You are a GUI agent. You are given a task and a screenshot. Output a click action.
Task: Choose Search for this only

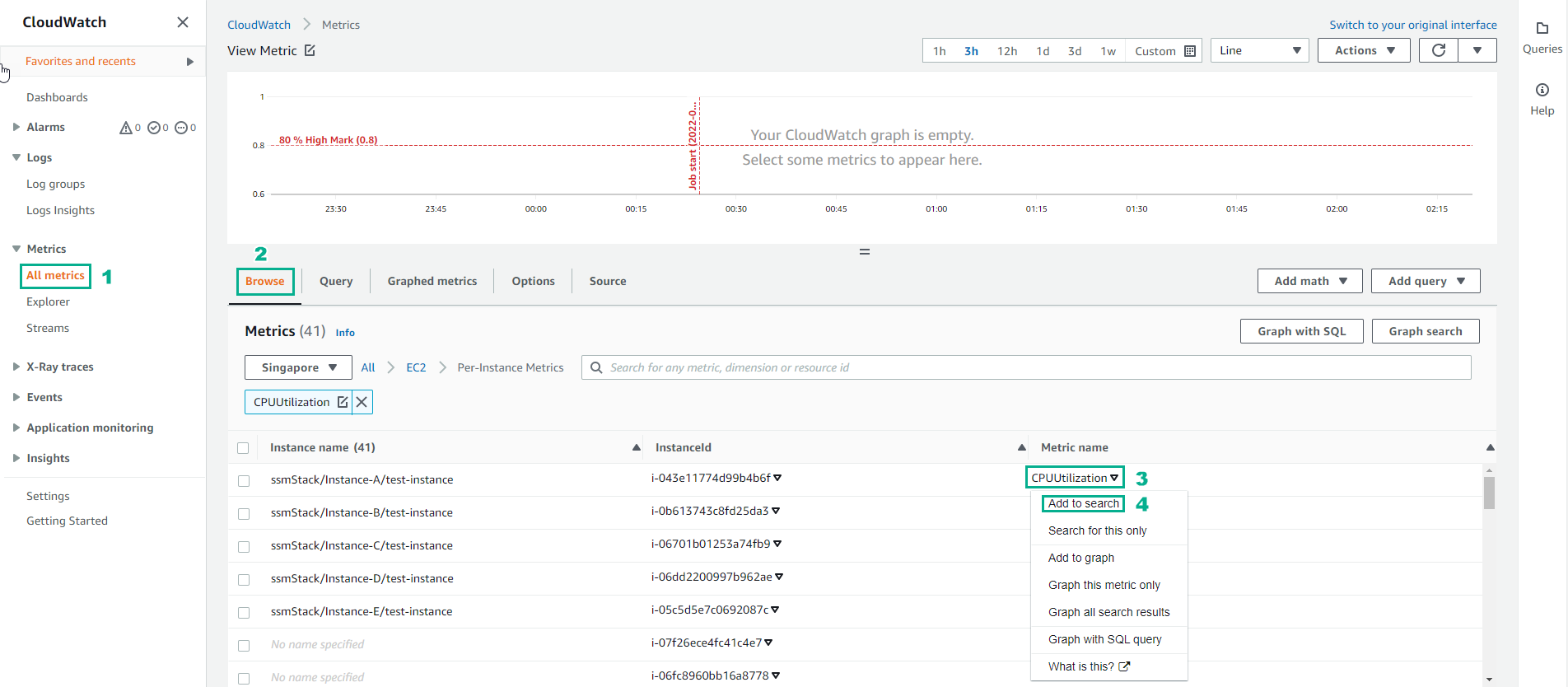pyautogui.click(x=1098, y=530)
